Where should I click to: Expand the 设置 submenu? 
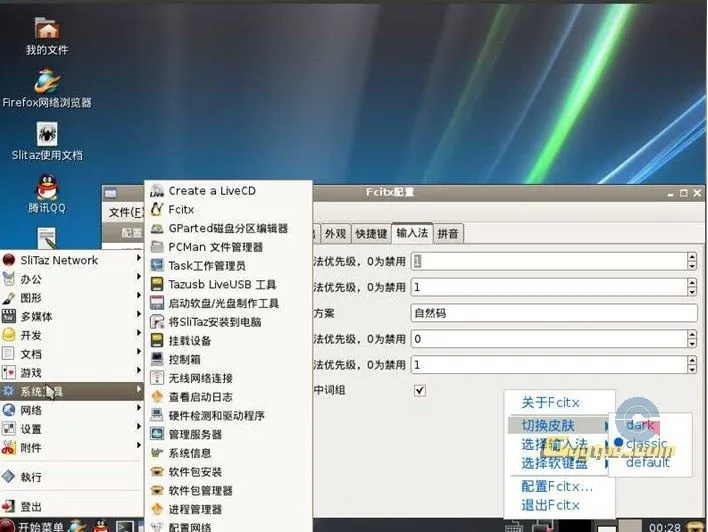(x=71, y=429)
